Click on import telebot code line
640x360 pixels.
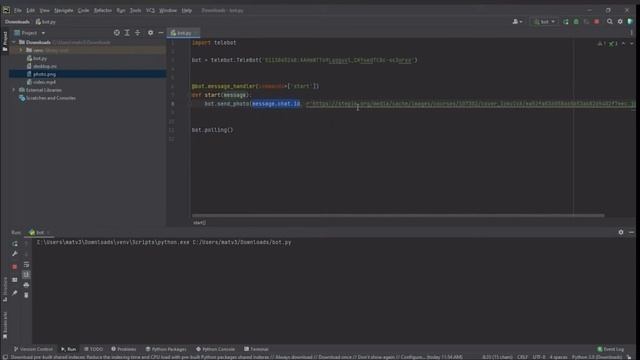(x=214, y=42)
